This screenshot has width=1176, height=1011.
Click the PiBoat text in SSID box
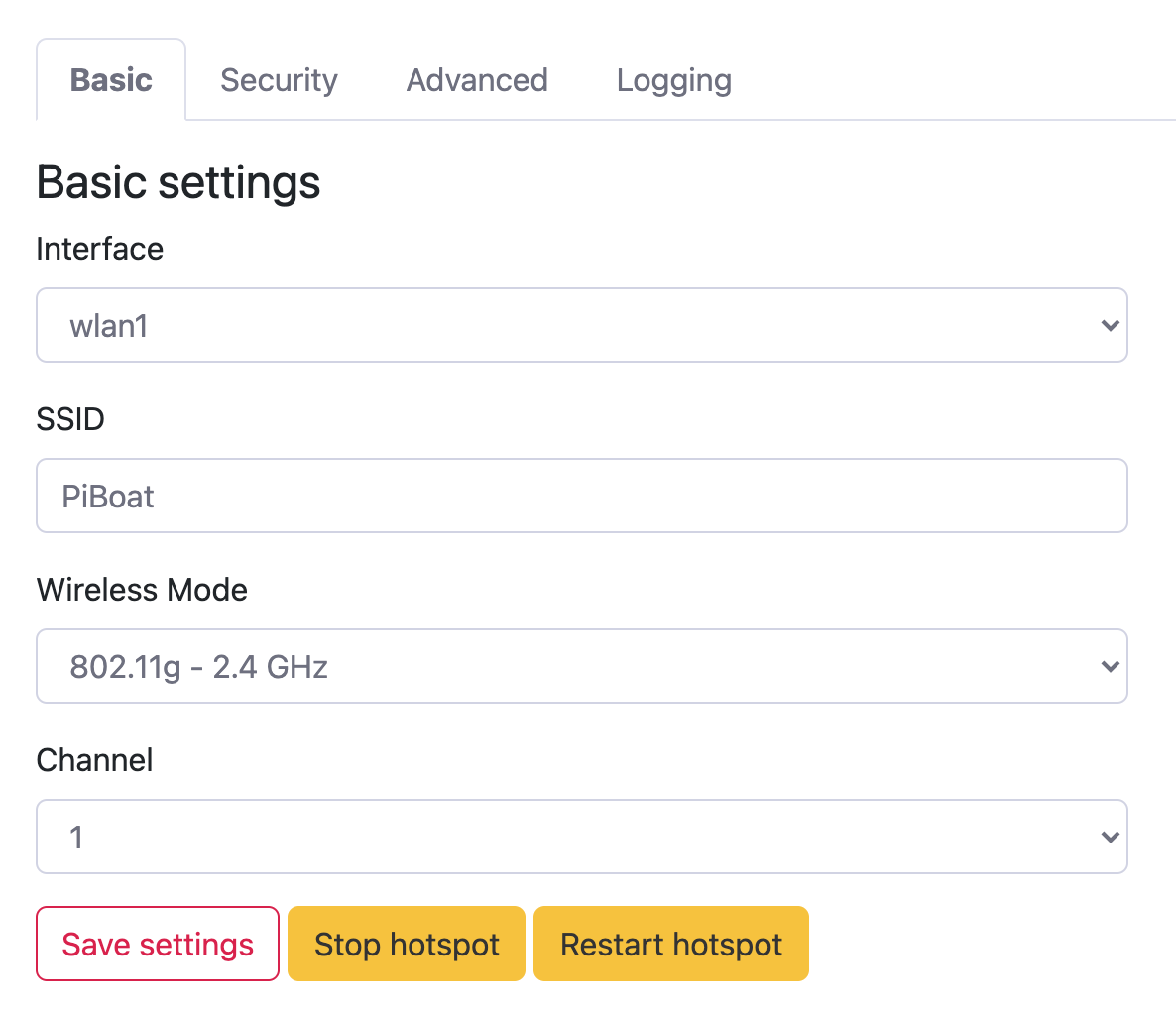(108, 496)
